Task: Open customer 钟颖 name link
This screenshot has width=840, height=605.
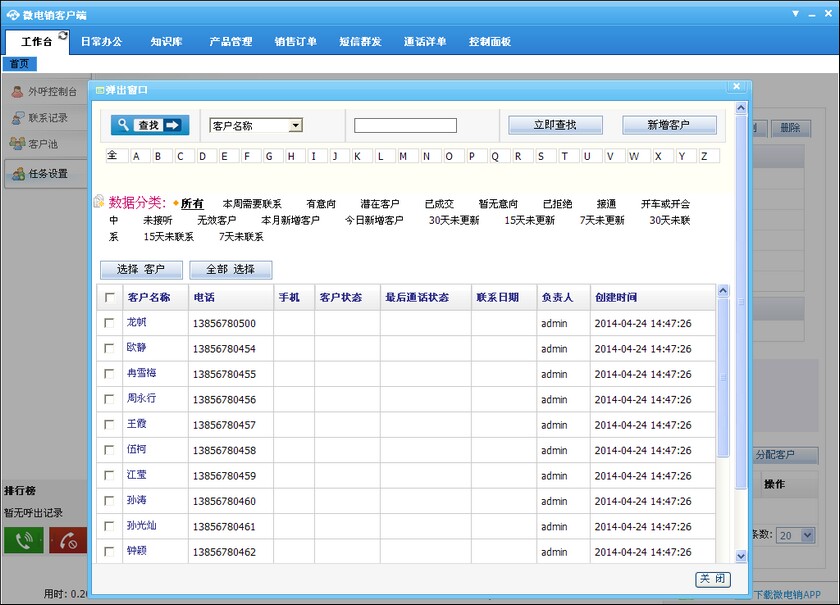Action: [x=137, y=551]
